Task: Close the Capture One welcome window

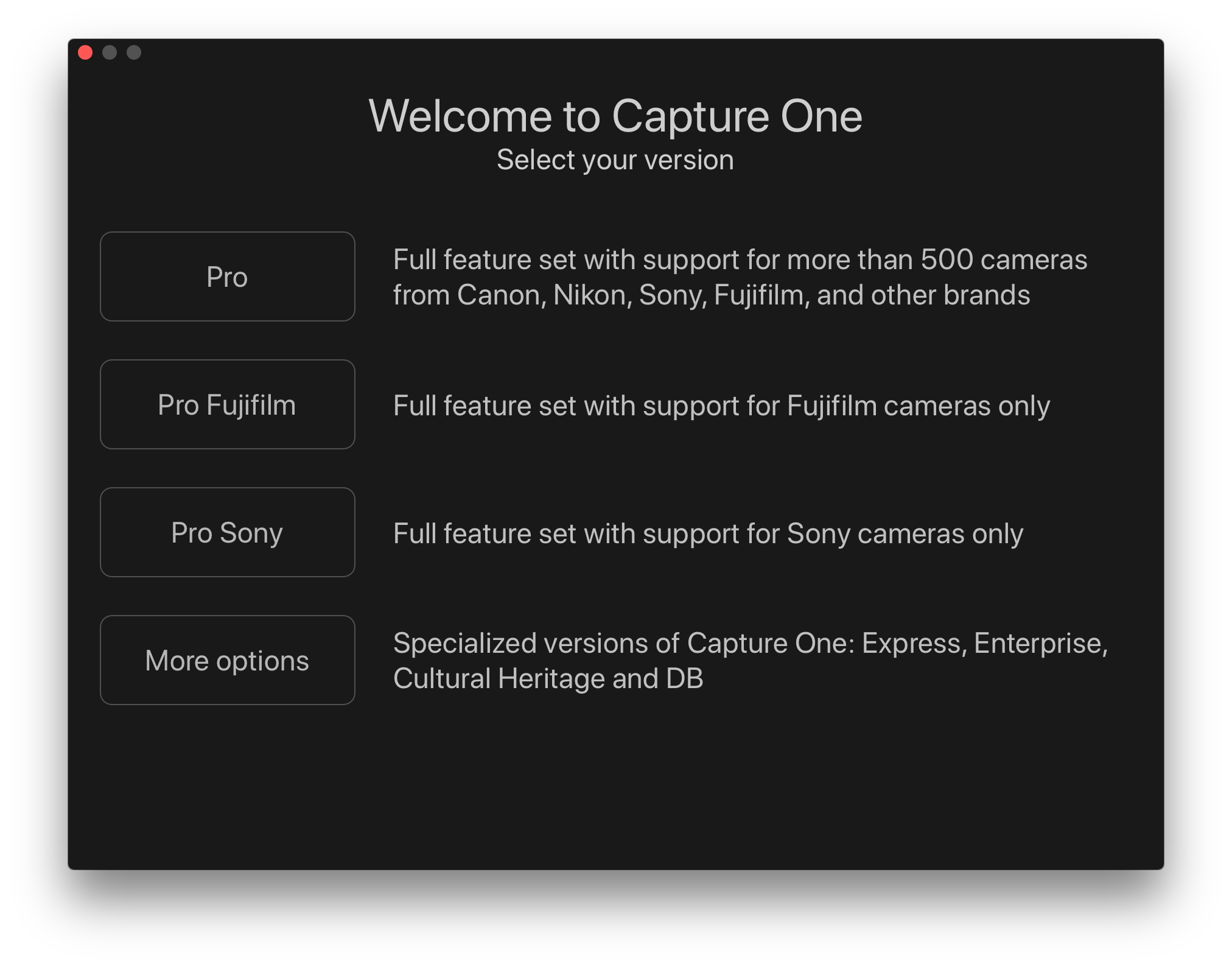Action: 85,53
